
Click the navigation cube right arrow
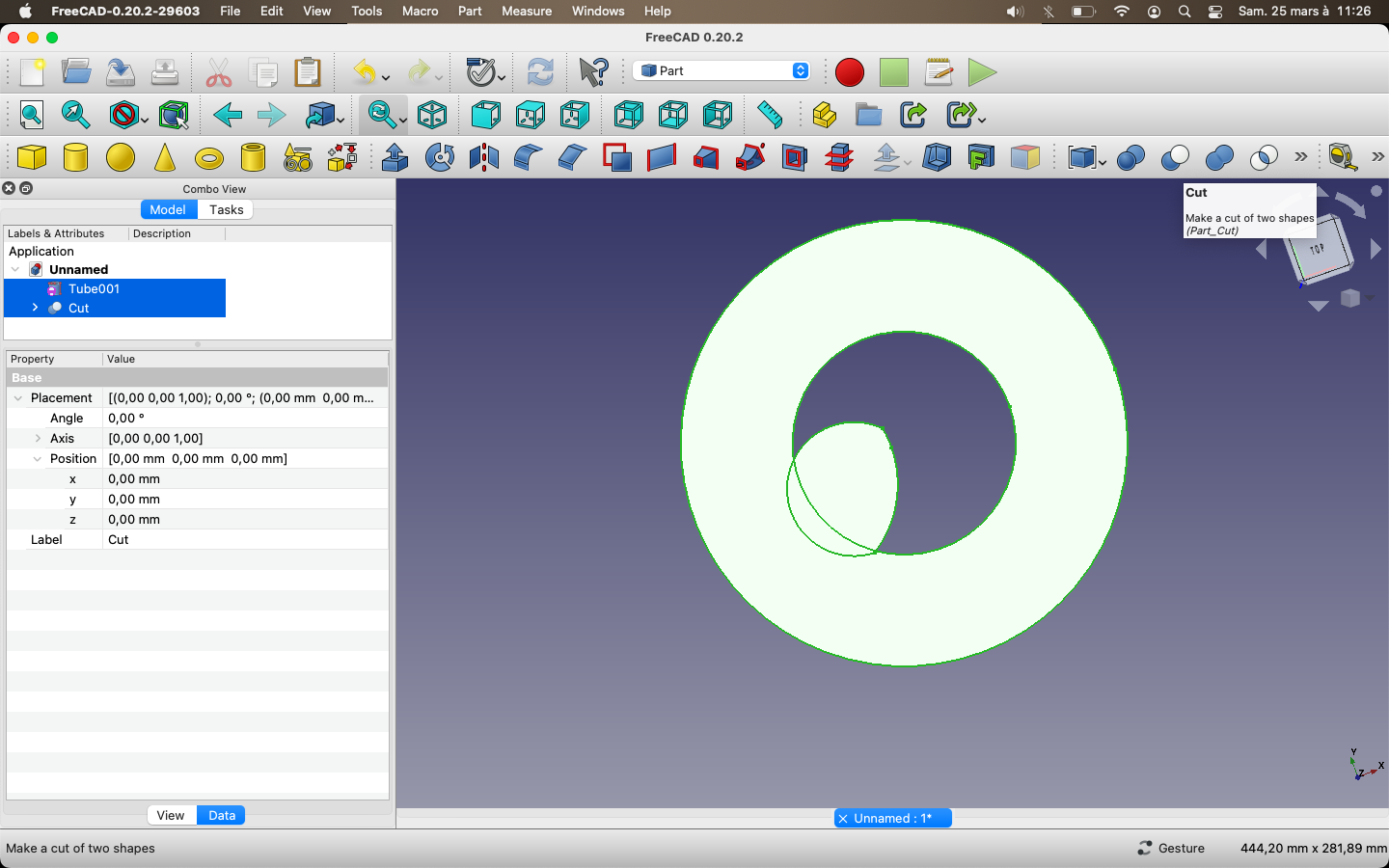[1375, 250]
